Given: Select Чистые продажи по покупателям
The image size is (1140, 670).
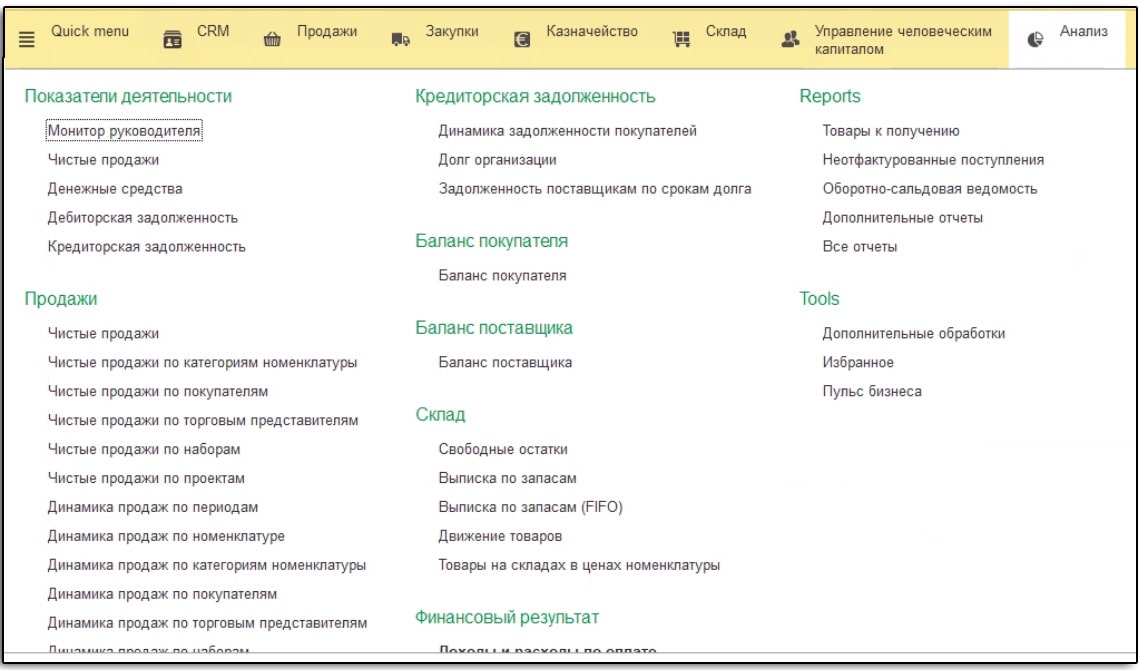Looking at the screenshot, I should click(x=158, y=392).
